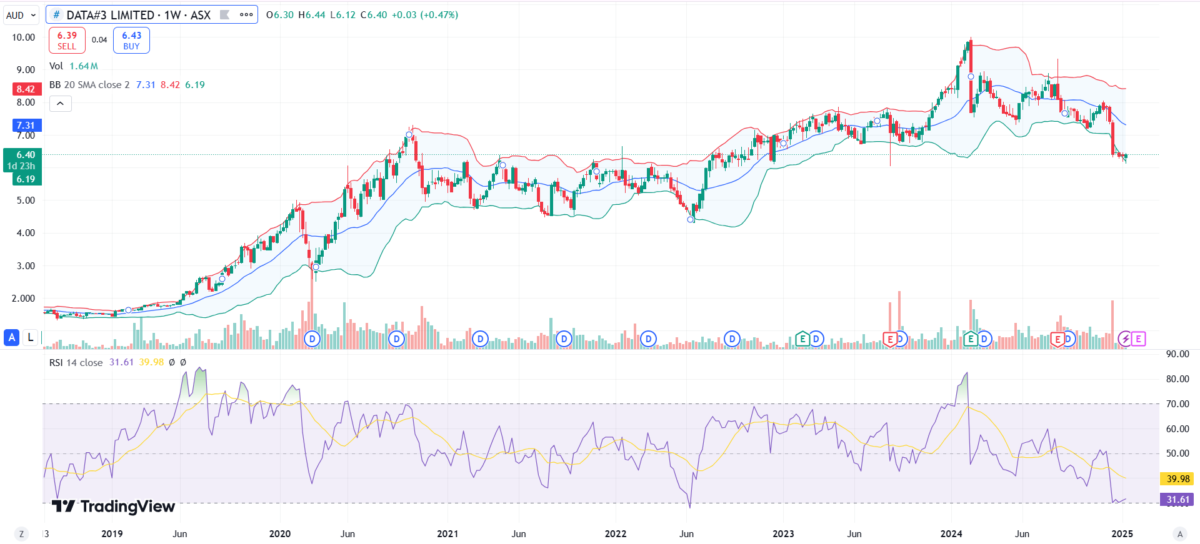Click the flag icon beside ASX
The image size is (1200, 544).
224,15
